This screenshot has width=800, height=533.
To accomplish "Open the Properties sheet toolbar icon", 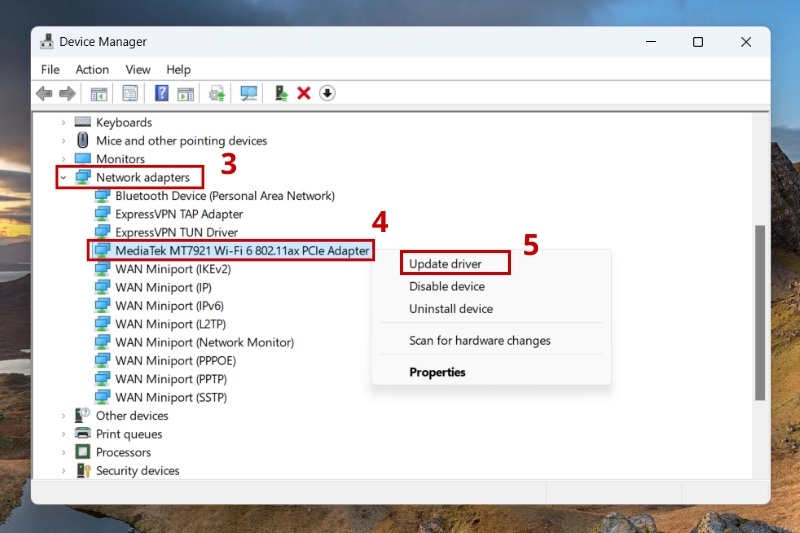I will point(130,93).
